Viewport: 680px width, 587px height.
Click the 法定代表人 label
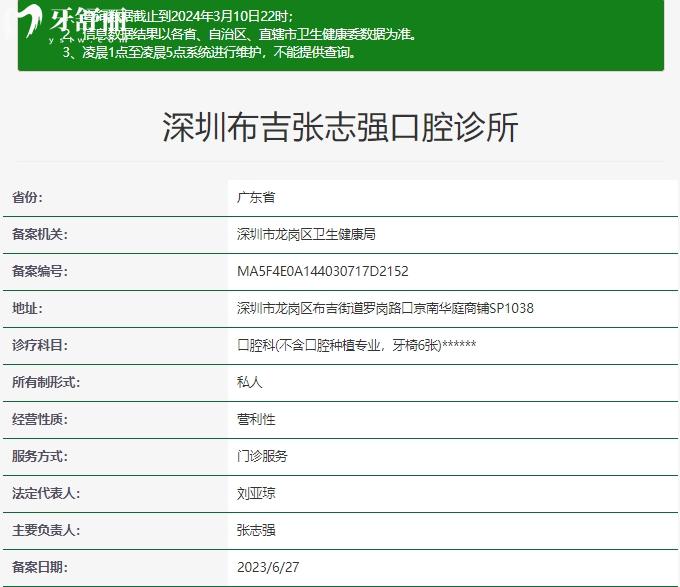coord(46,493)
